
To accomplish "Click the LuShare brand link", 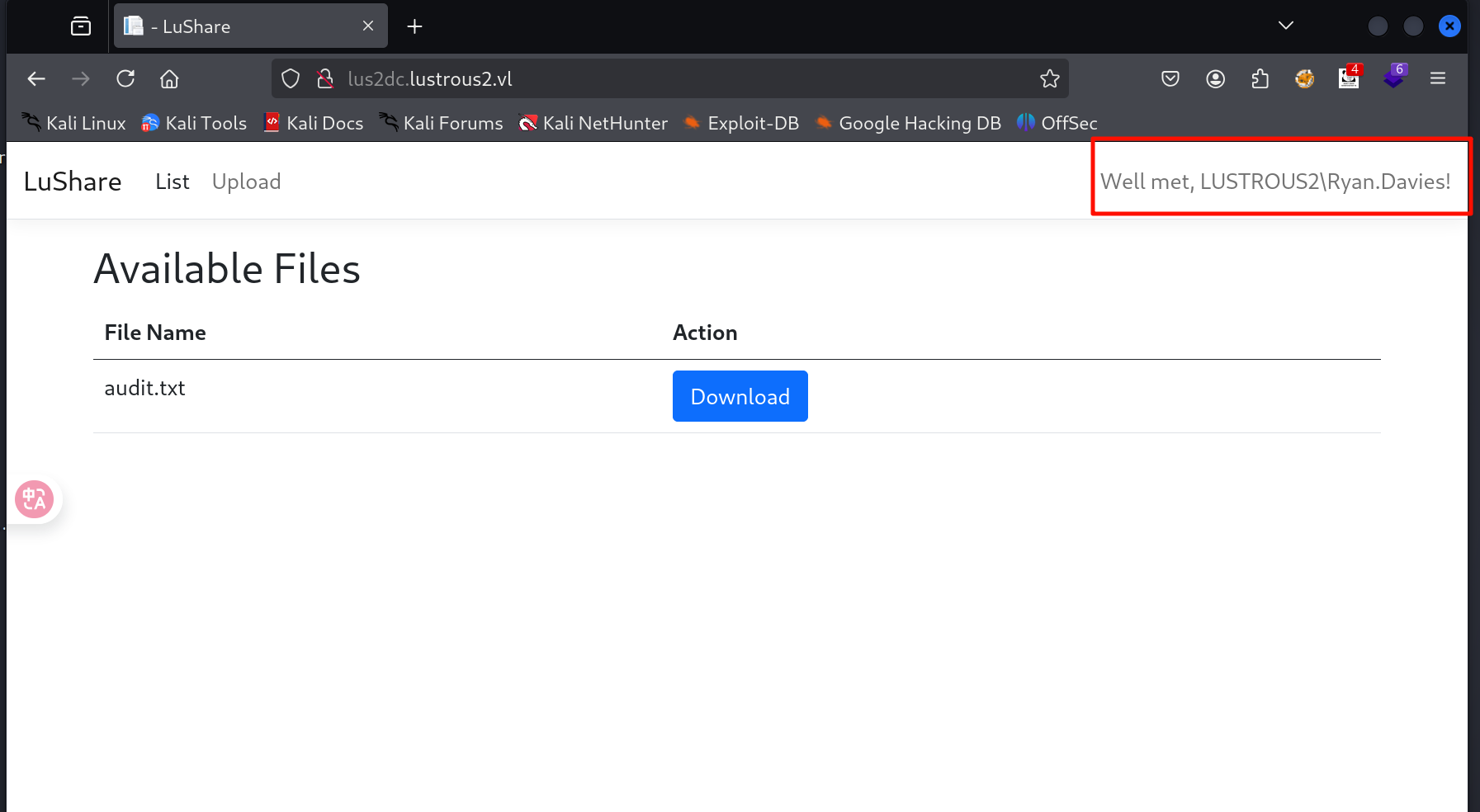I will [73, 182].
